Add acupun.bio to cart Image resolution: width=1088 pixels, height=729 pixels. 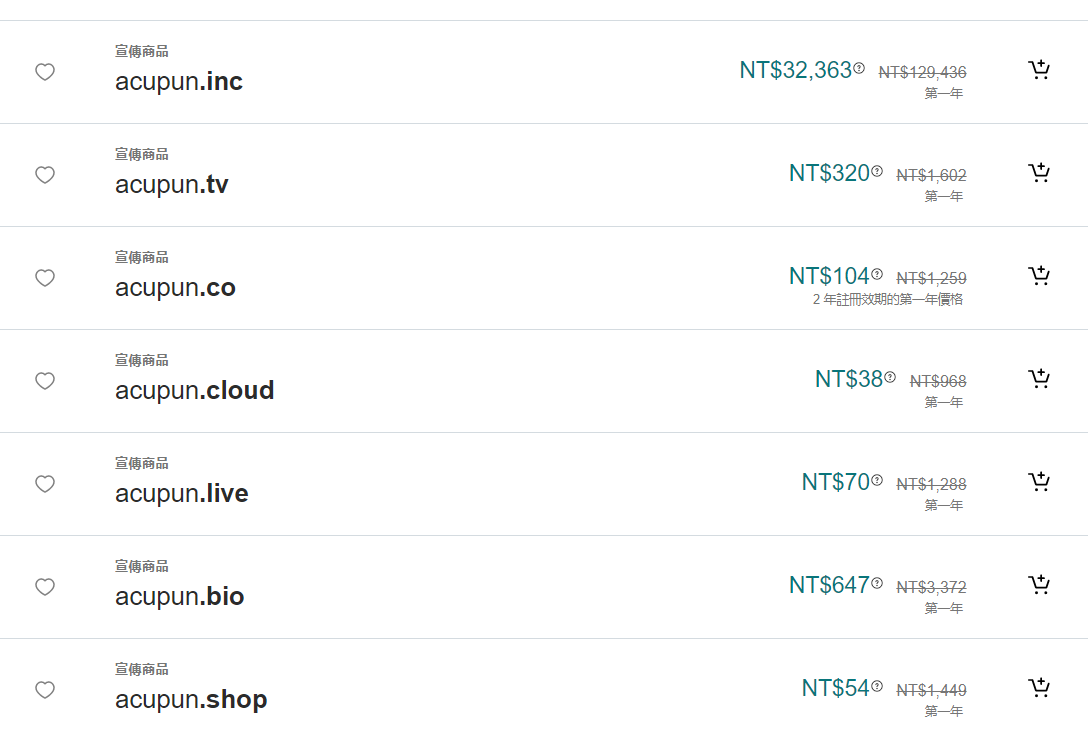click(x=1039, y=585)
